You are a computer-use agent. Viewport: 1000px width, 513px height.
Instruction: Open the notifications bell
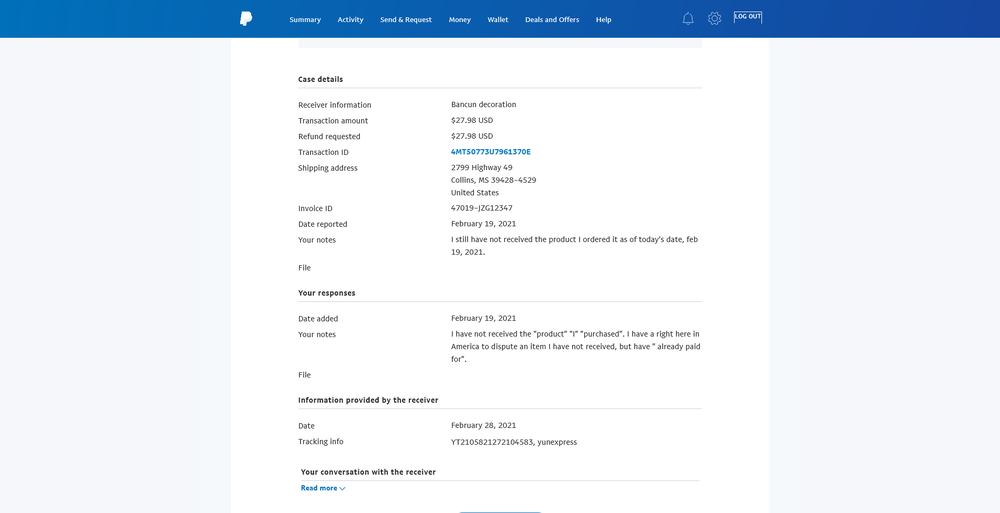(x=688, y=19)
